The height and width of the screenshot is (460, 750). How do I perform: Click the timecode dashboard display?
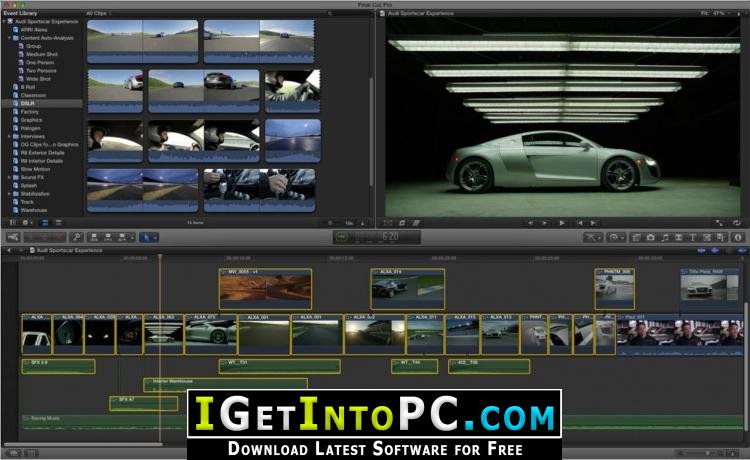pyautogui.click(x=377, y=237)
